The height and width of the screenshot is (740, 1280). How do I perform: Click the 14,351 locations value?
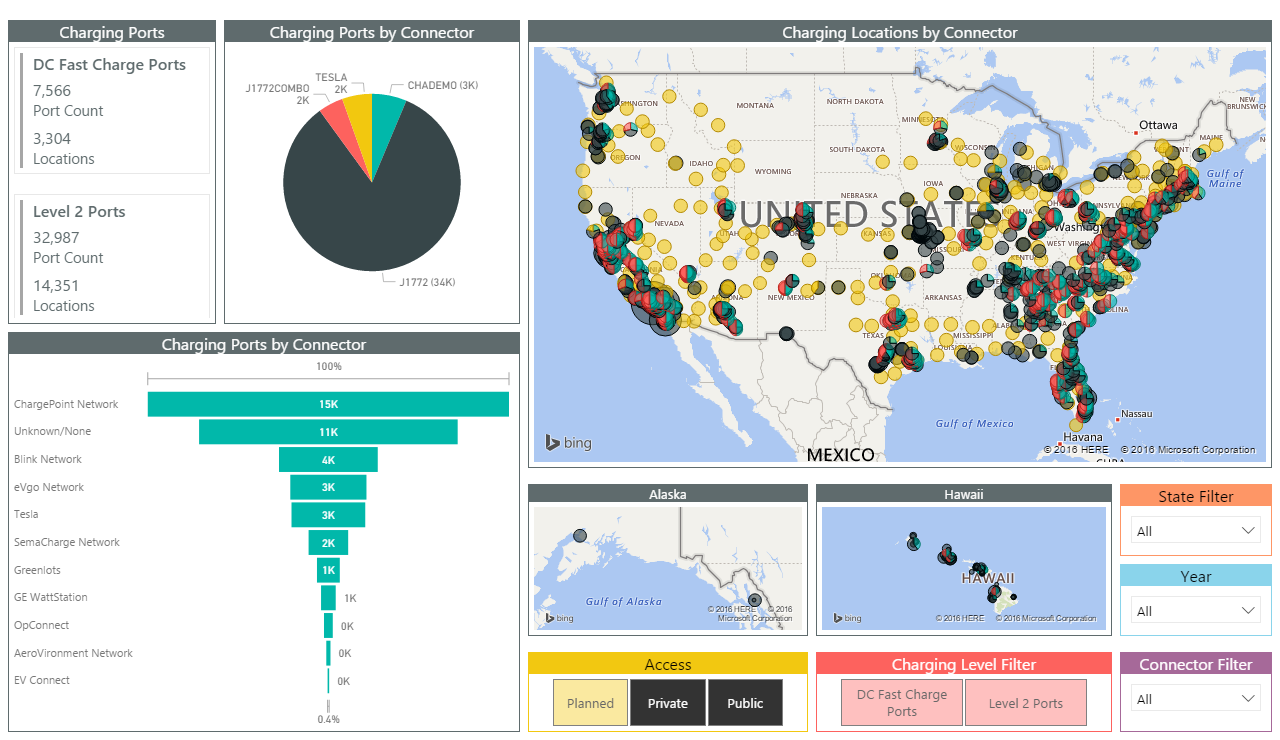click(x=56, y=286)
